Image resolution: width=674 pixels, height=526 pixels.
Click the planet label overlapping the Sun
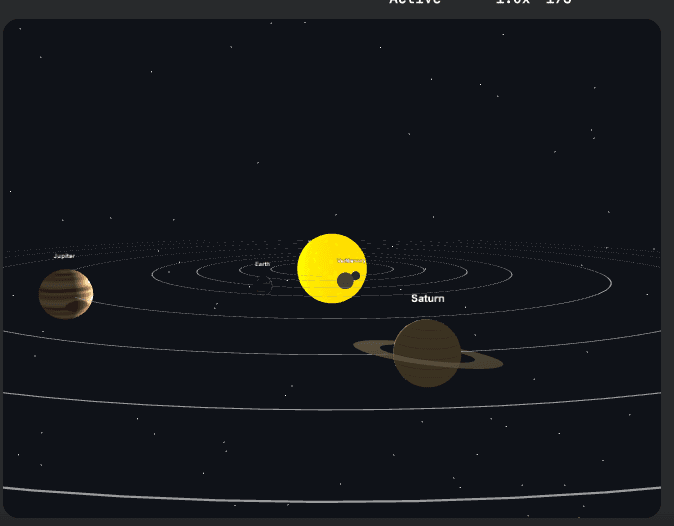pyautogui.click(x=350, y=260)
